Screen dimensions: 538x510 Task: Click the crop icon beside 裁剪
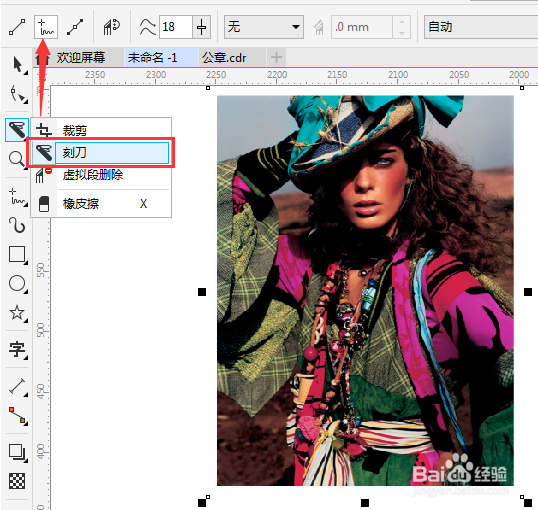pyautogui.click(x=44, y=130)
